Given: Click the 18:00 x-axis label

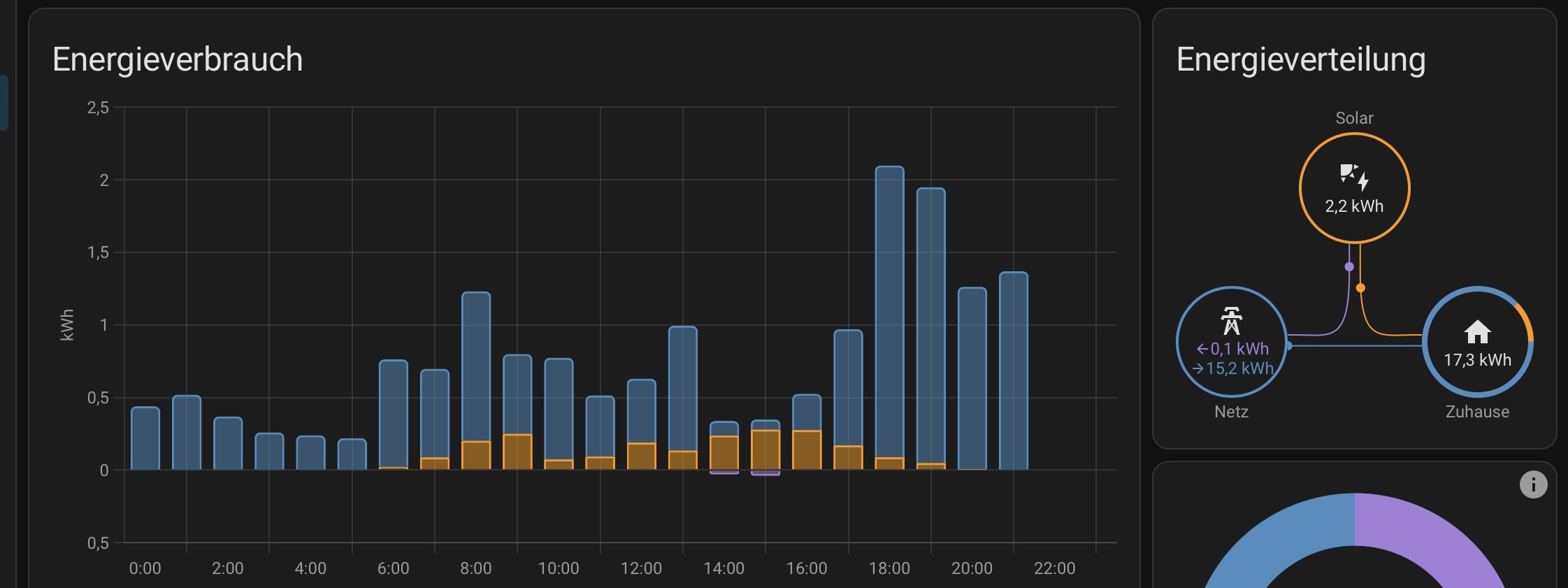Looking at the screenshot, I should [x=889, y=568].
